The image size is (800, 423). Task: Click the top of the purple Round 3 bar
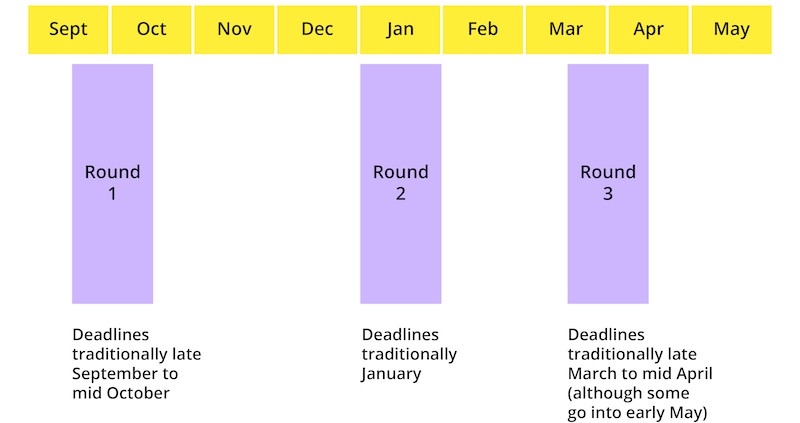point(607,72)
